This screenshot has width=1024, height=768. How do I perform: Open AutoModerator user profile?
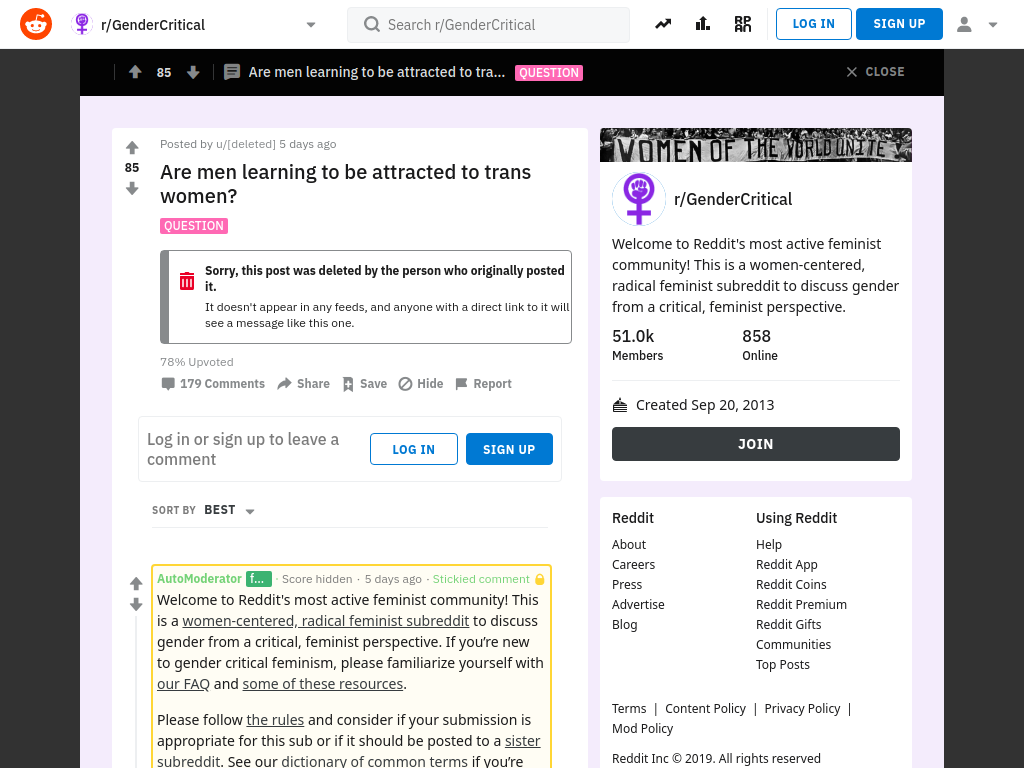click(199, 579)
